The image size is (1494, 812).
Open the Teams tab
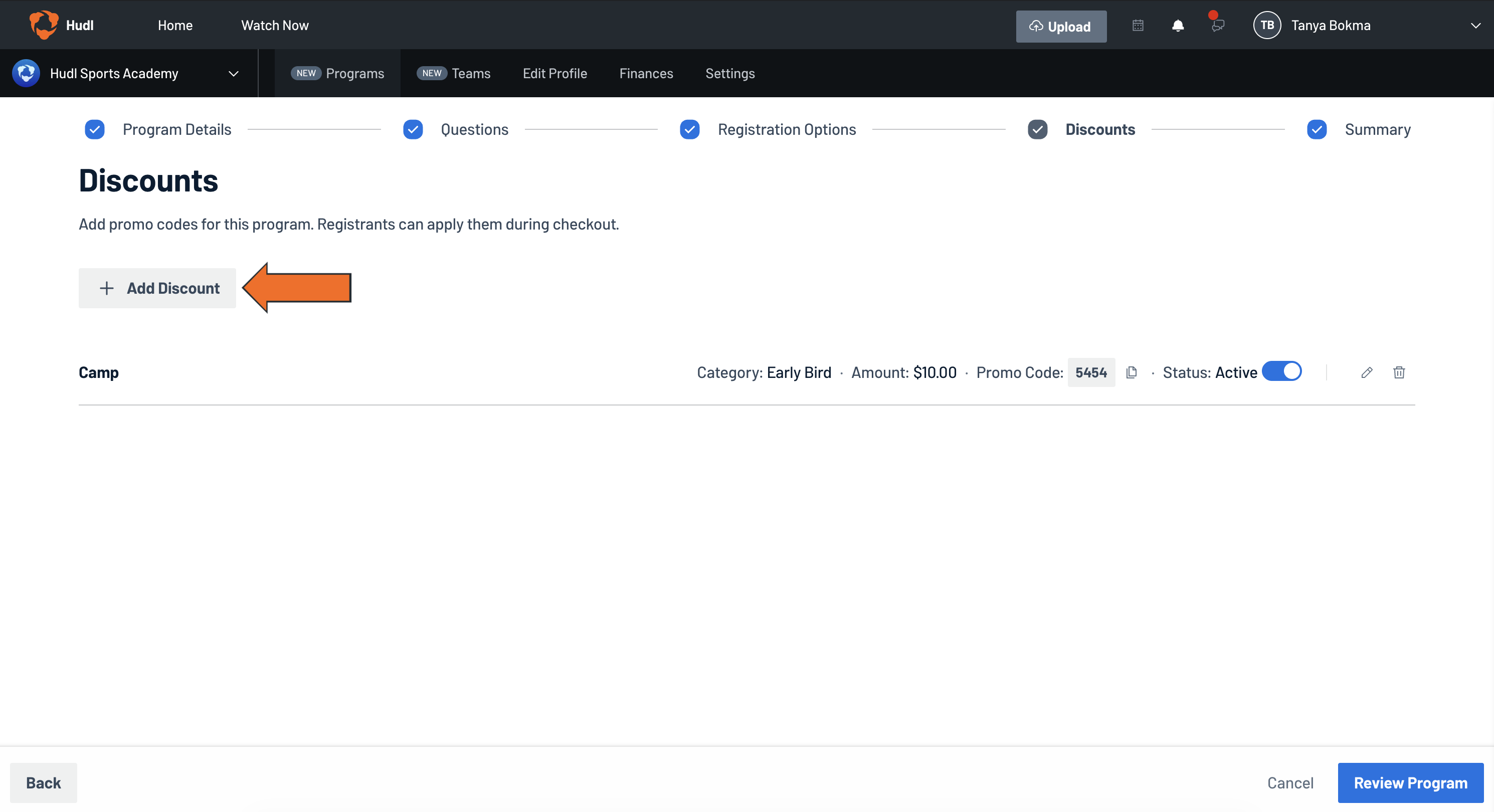(x=453, y=73)
